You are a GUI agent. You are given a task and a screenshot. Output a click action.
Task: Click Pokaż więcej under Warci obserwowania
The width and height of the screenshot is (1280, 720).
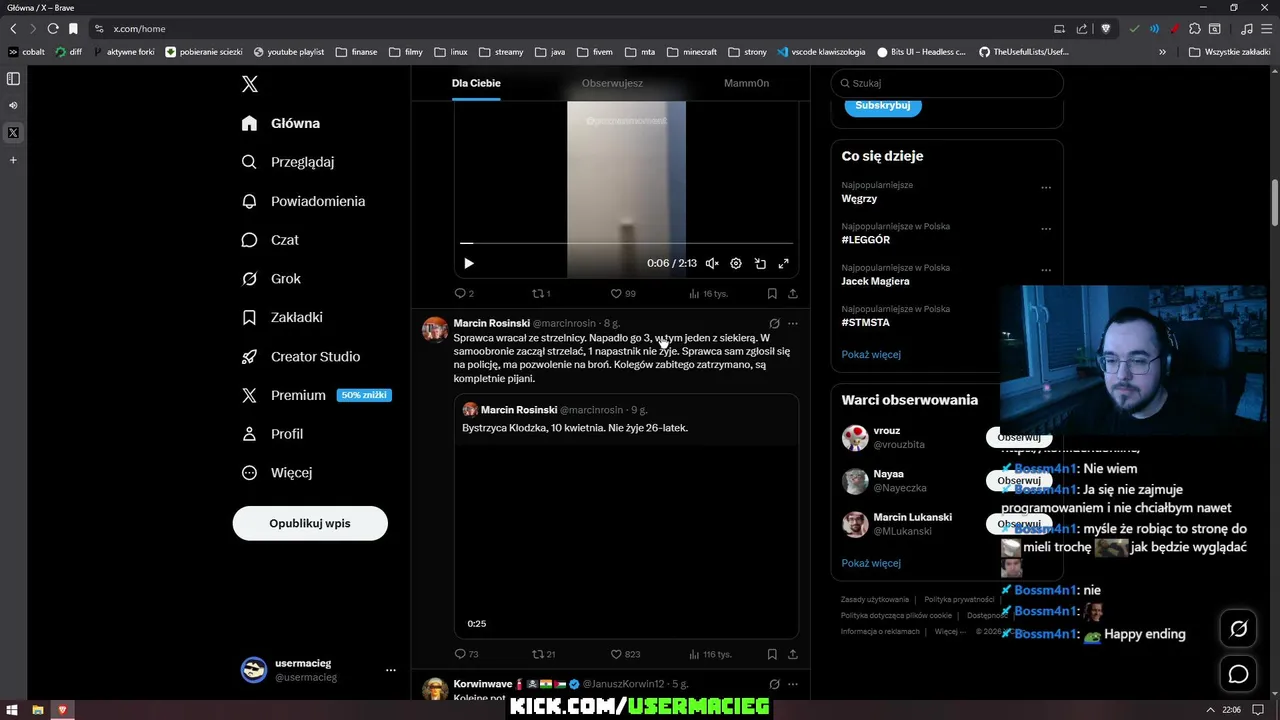[x=871, y=563]
